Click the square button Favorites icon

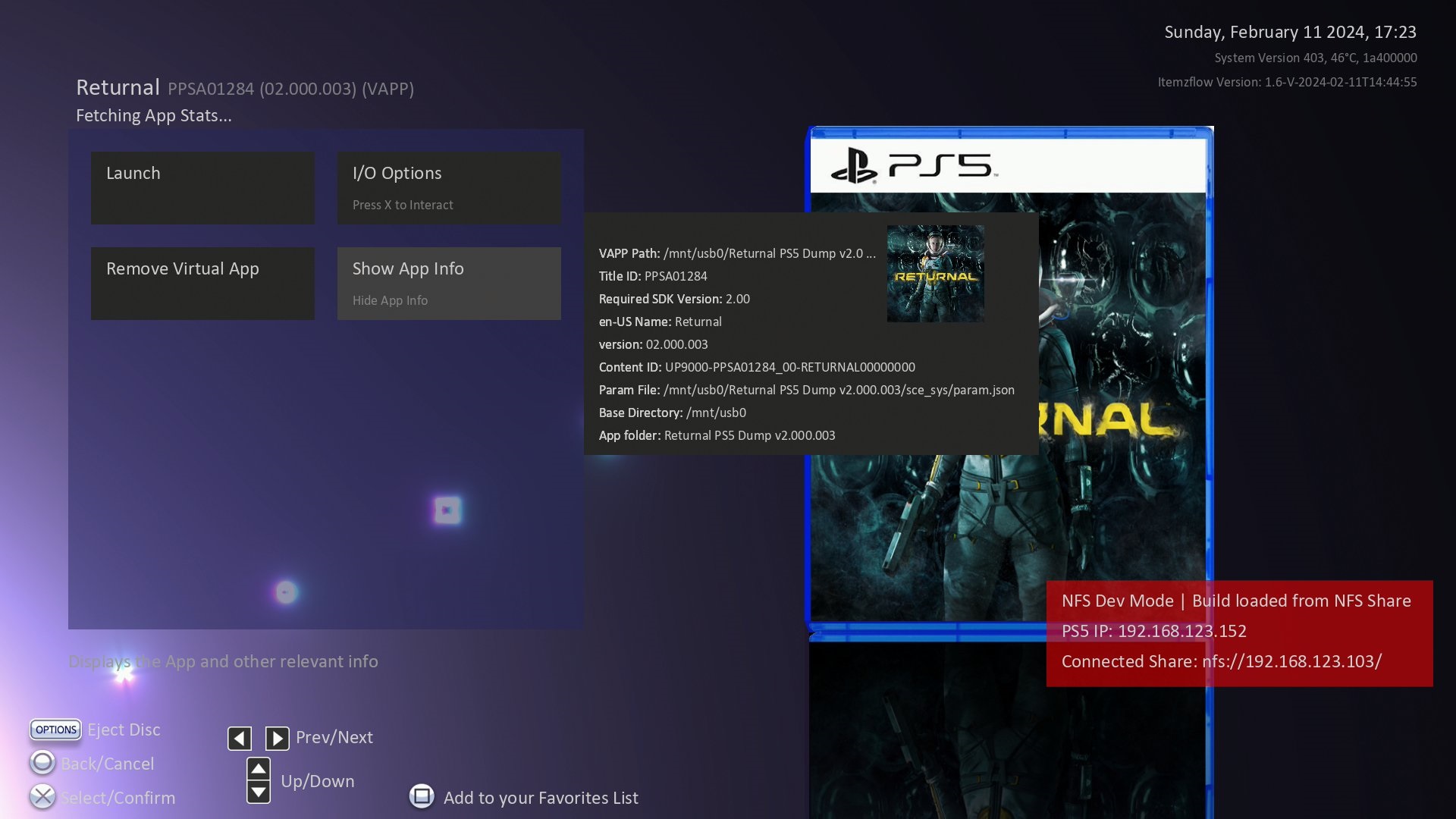(422, 796)
